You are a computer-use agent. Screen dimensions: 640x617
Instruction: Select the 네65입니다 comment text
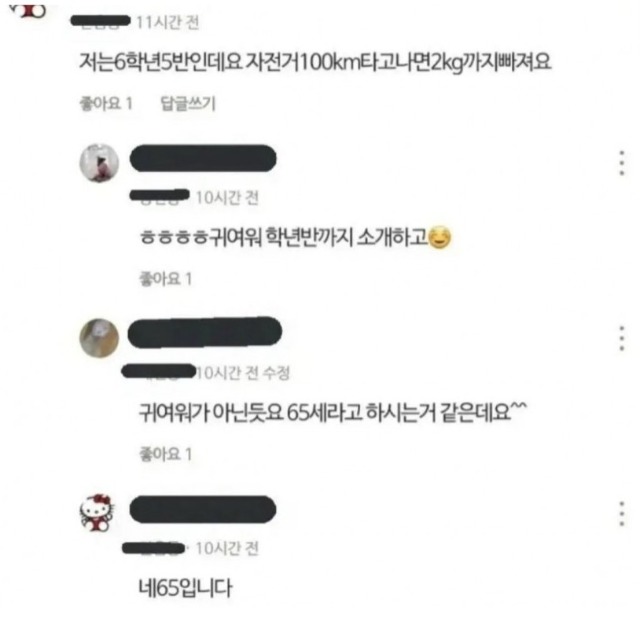click(186, 588)
